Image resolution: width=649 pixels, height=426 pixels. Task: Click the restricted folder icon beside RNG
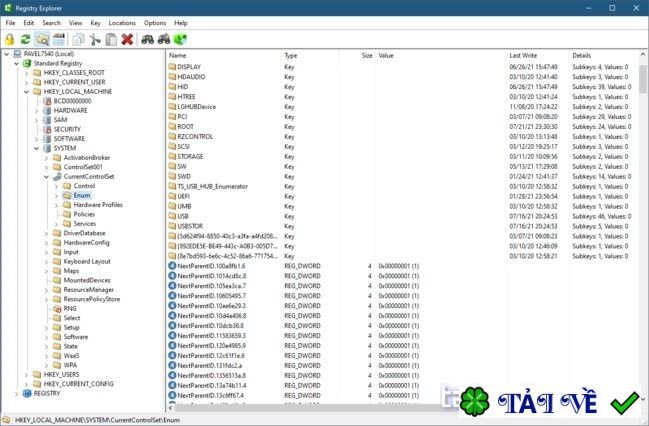point(57,308)
